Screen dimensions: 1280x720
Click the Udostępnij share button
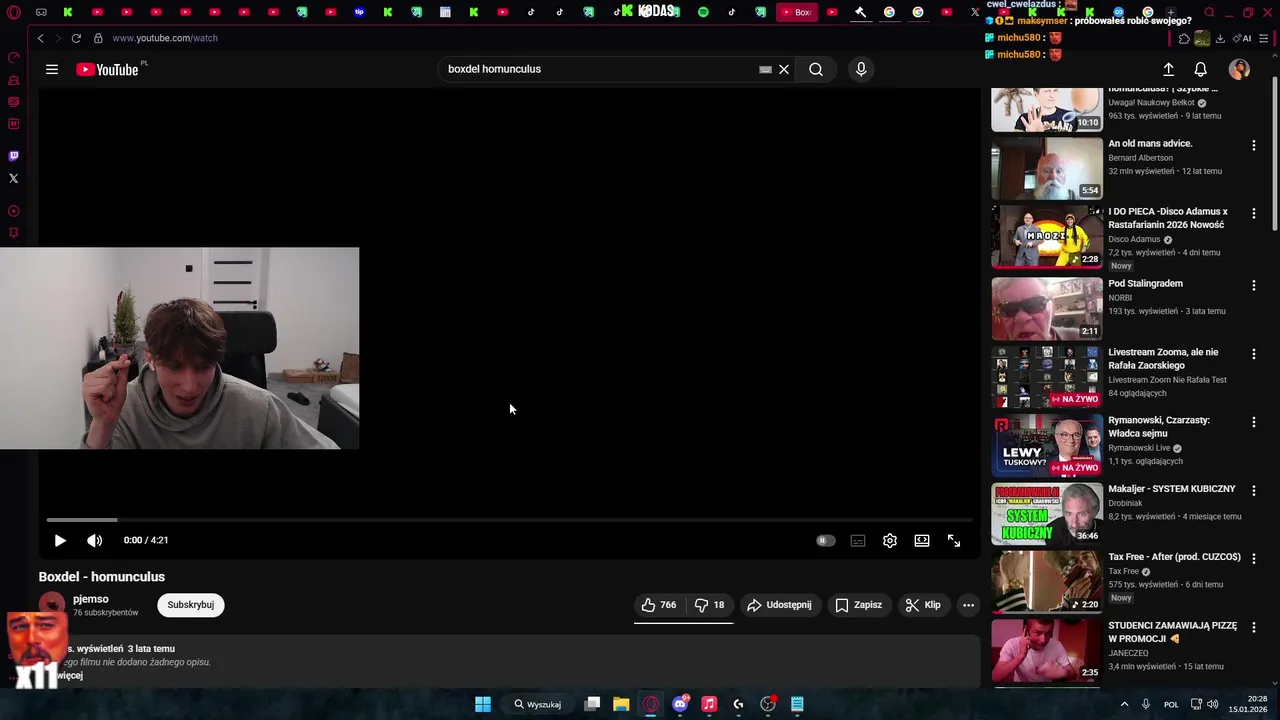pyautogui.click(x=780, y=605)
